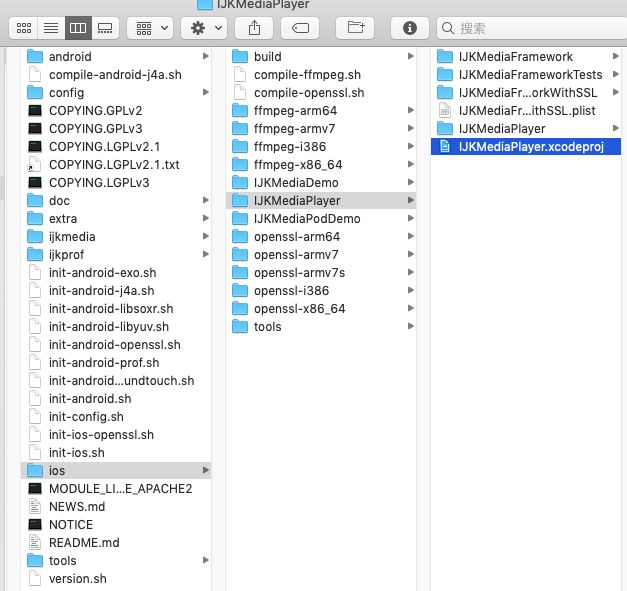Switch to icon view in the toolbar
Screen dimensions: 627x591
(x=24, y=28)
